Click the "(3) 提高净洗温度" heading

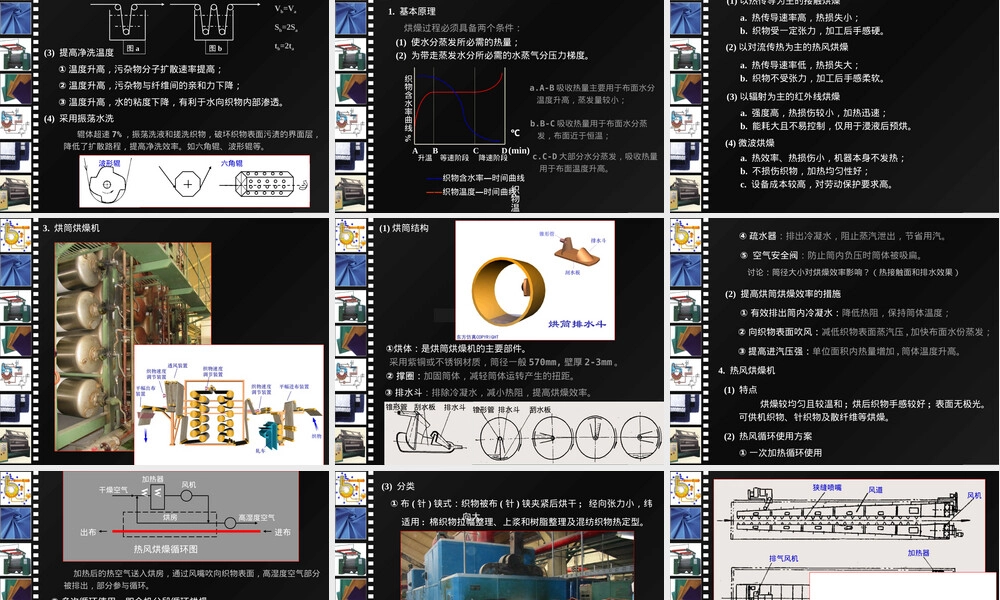[x=79, y=53]
